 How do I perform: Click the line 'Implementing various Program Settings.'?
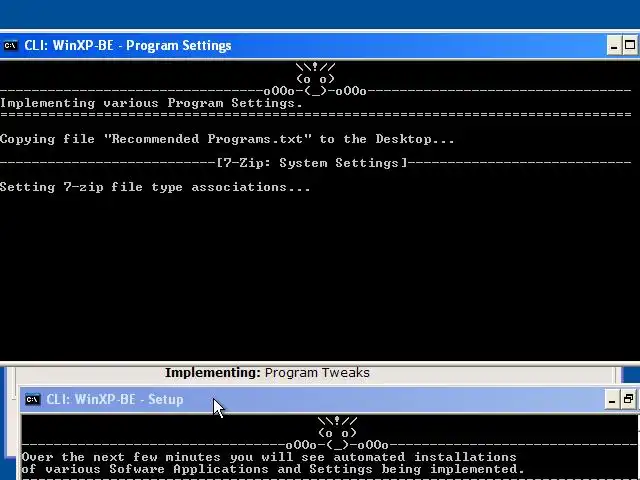(151, 103)
